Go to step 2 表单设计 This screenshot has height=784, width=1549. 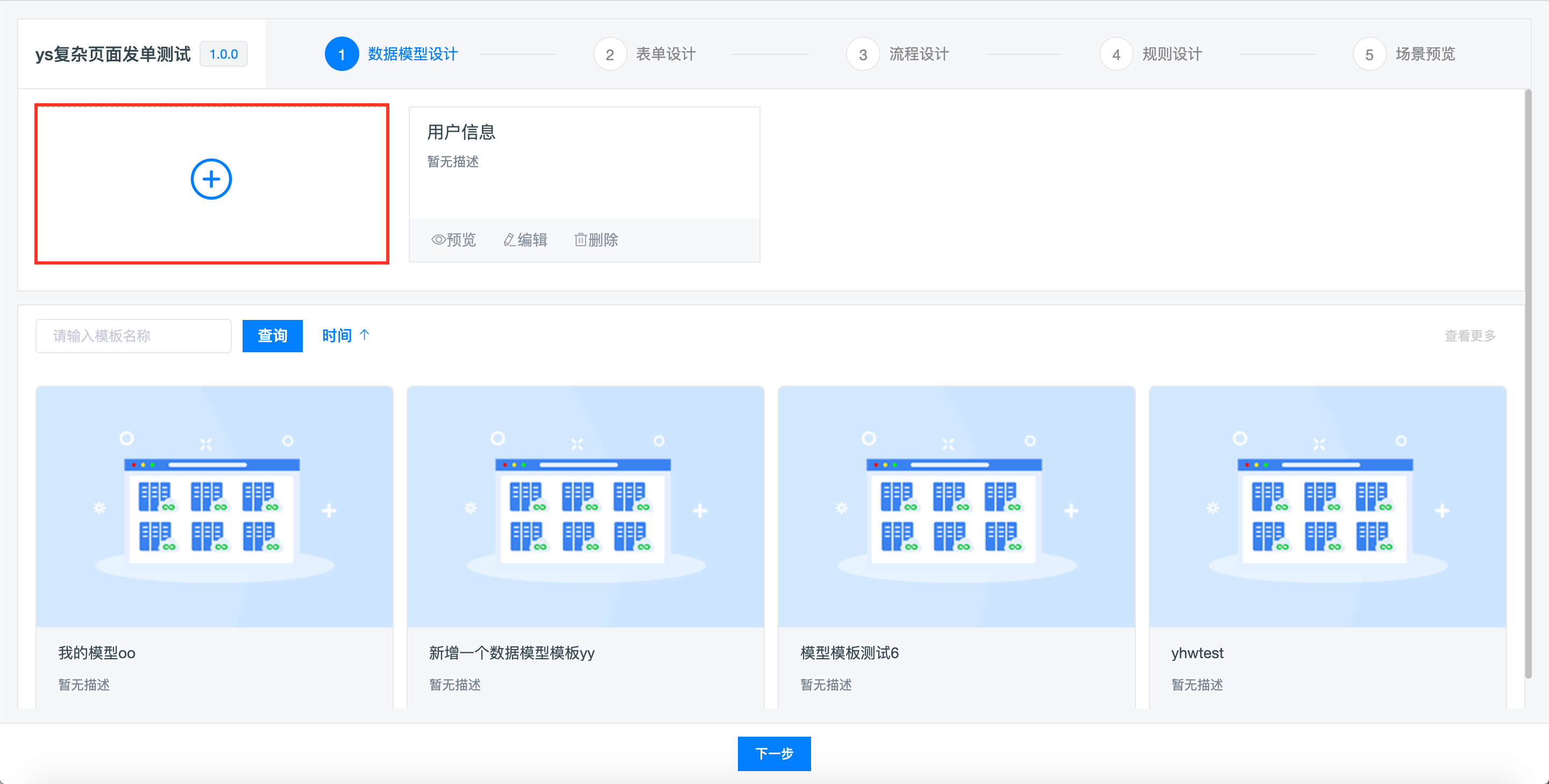[x=610, y=54]
